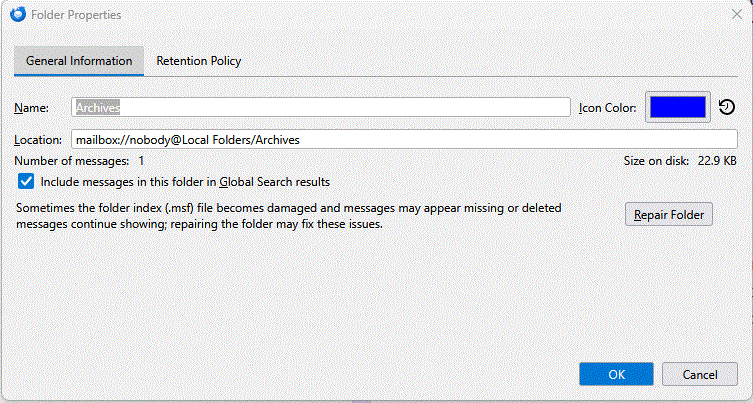
Task: Click the 22.9 KB size value
Action: 717,160
